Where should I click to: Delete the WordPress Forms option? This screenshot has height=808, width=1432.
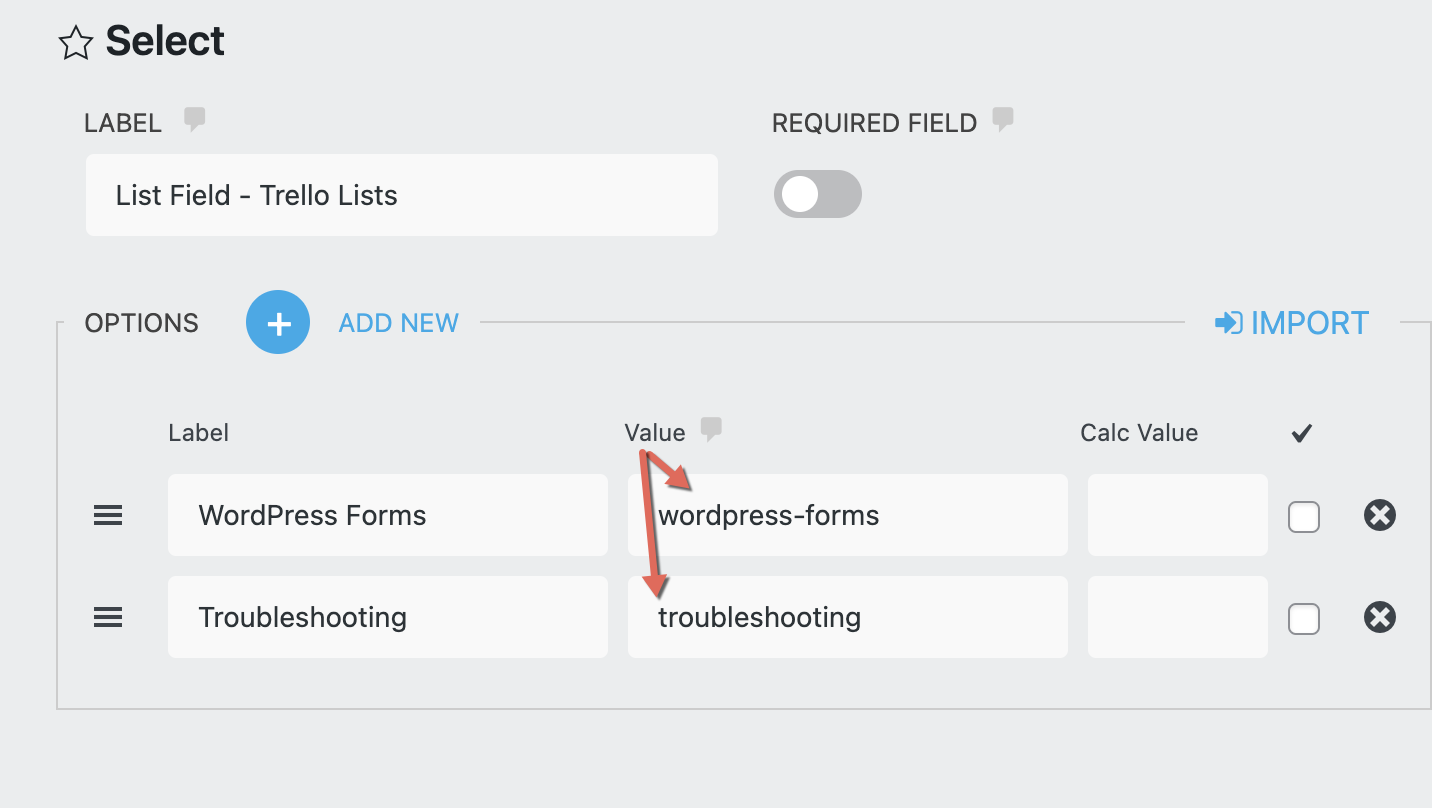tap(1379, 516)
